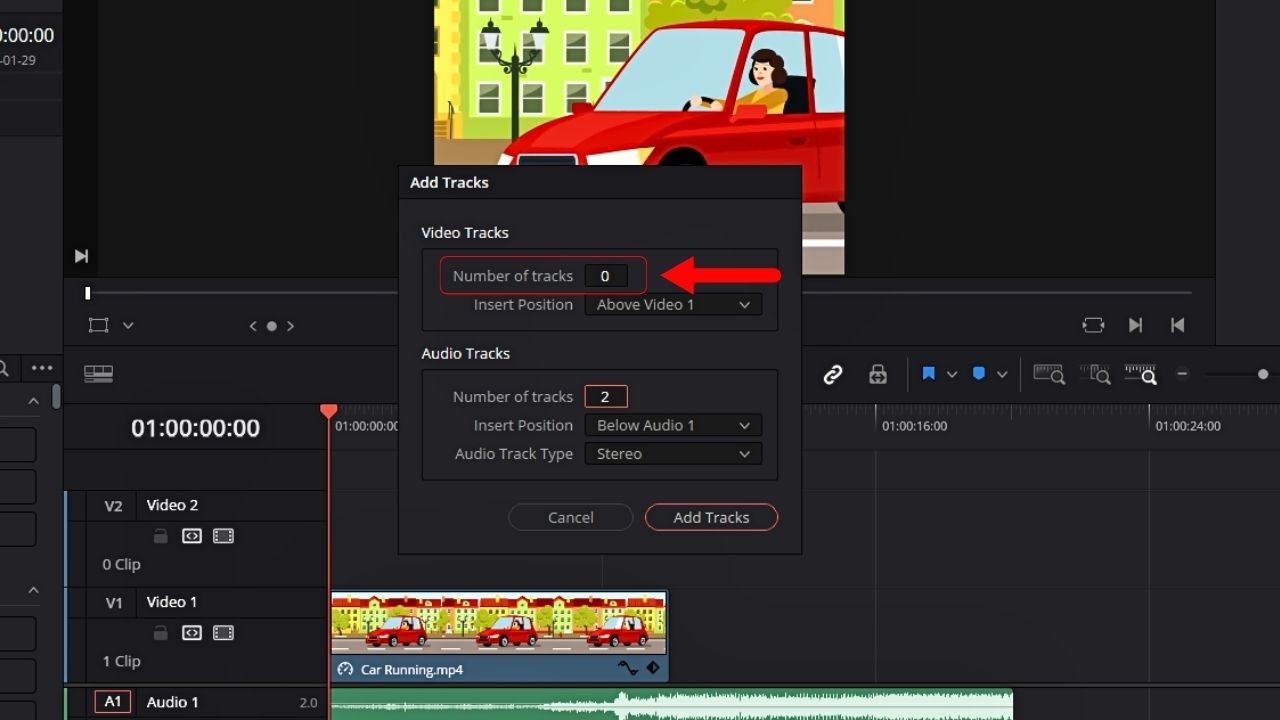The image size is (1280, 720).
Task: Open the viewer overlay dropdown below the preview
Action: [128, 326]
